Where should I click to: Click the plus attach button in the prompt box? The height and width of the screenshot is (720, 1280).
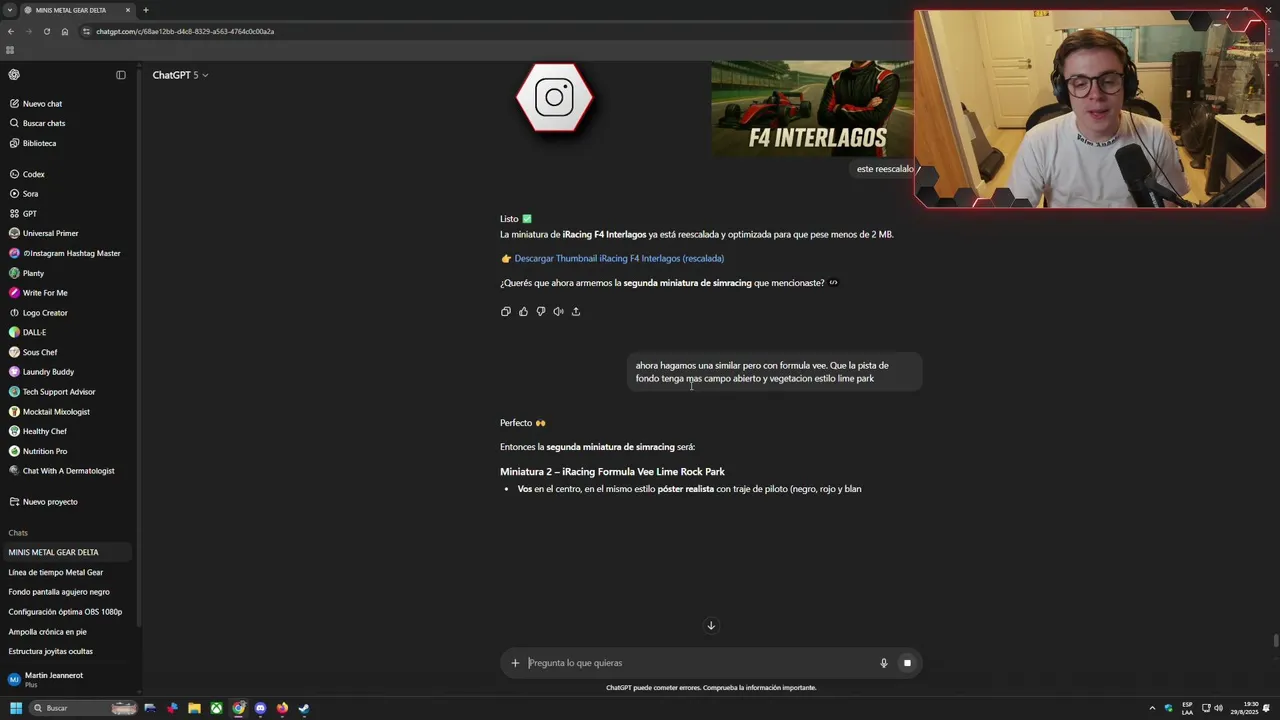click(x=515, y=663)
